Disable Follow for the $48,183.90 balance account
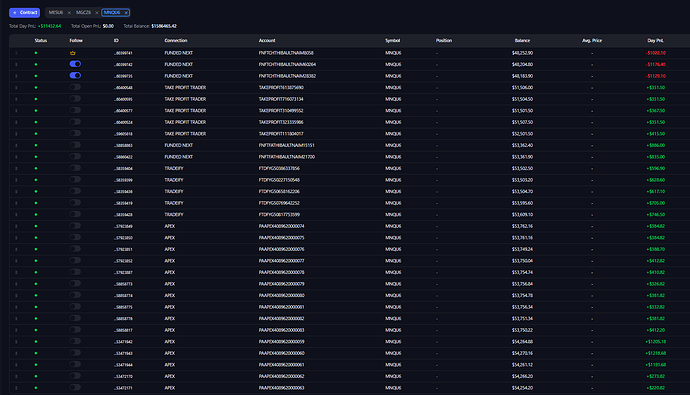The height and width of the screenshot is (395, 690). click(75, 75)
